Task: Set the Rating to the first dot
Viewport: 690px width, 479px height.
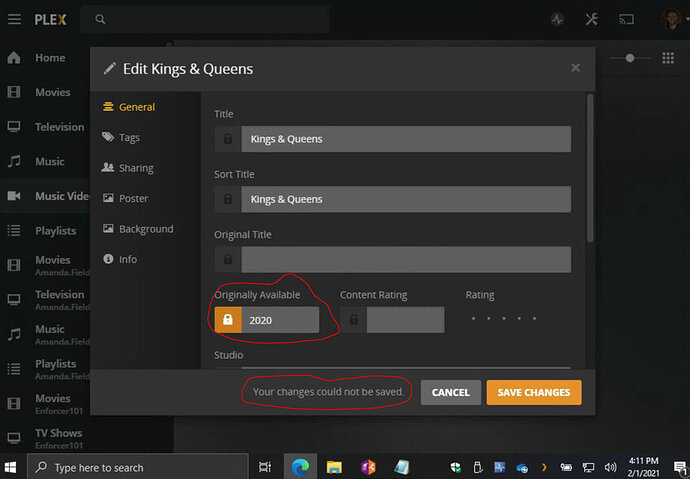Action: [473, 318]
